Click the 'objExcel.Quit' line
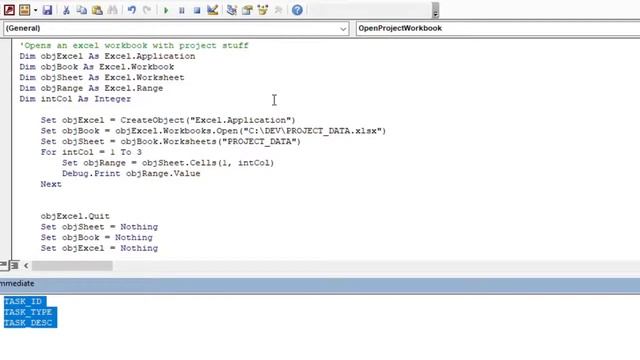 pyautogui.click(x=75, y=216)
